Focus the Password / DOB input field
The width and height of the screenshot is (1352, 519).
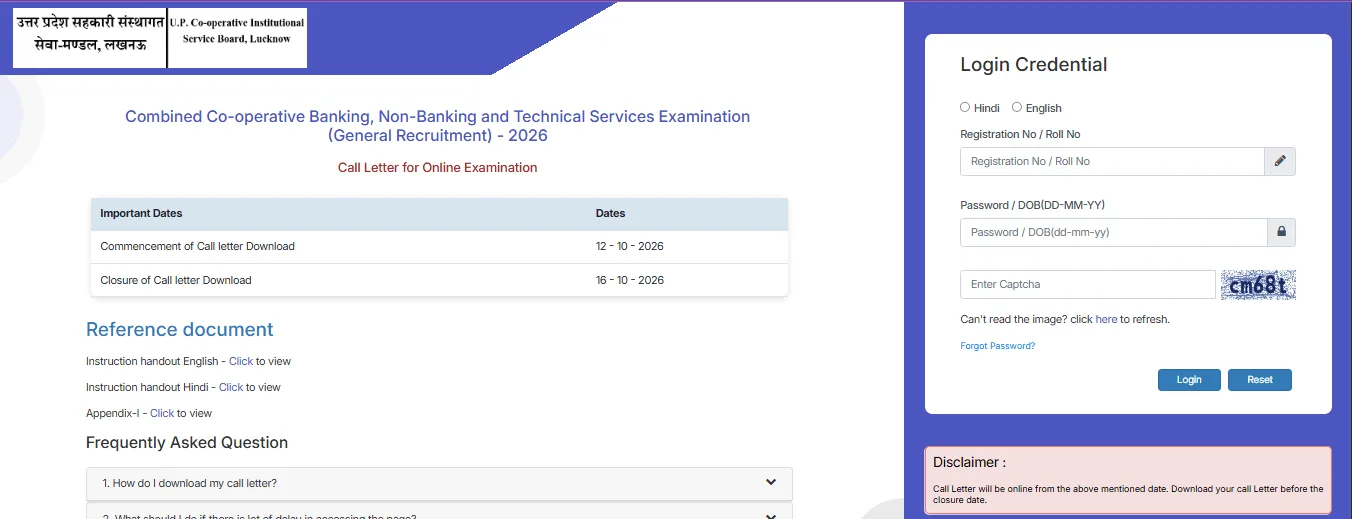(x=1114, y=232)
